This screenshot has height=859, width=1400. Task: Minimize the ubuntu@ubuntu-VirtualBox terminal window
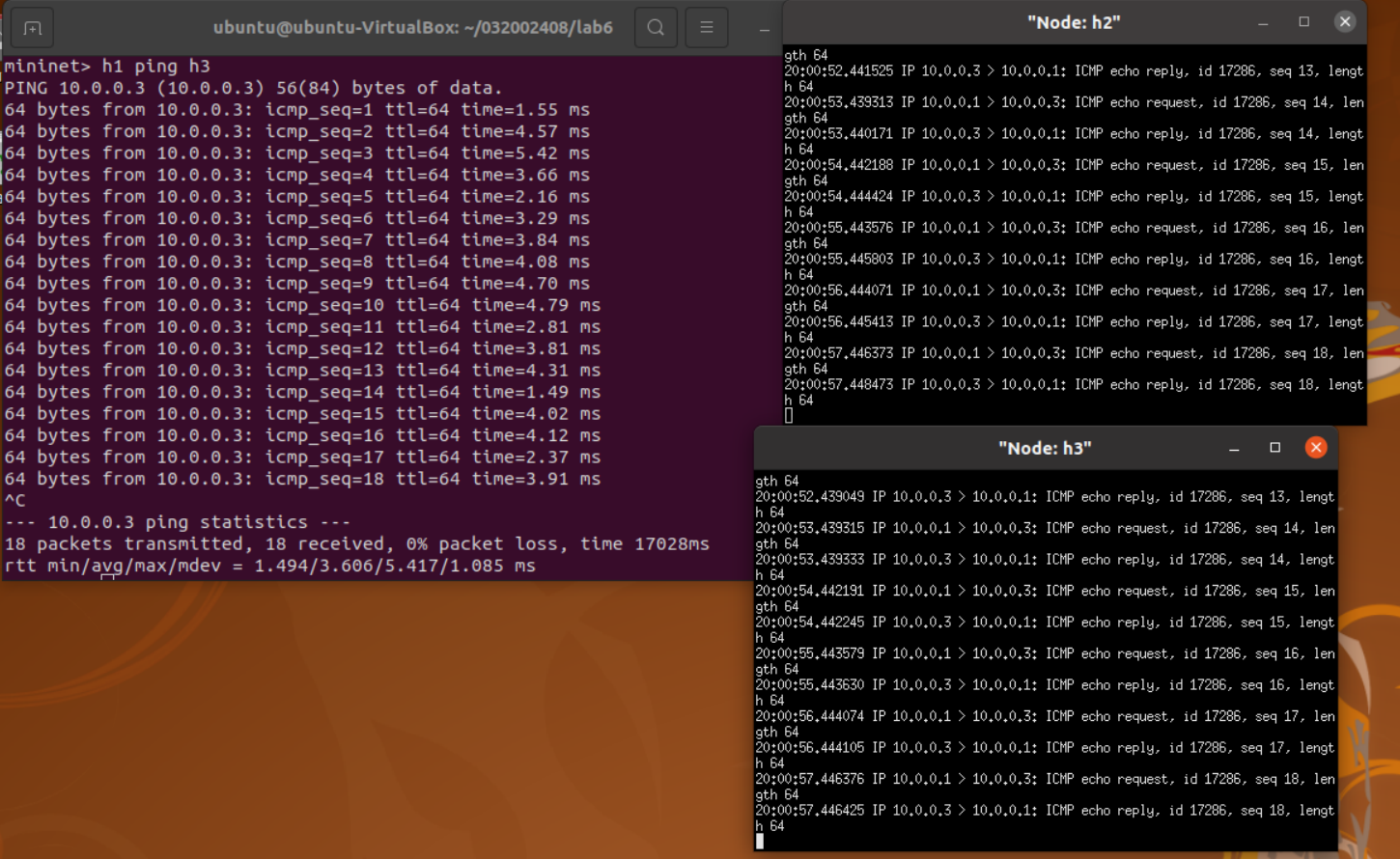tap(764, 29)
